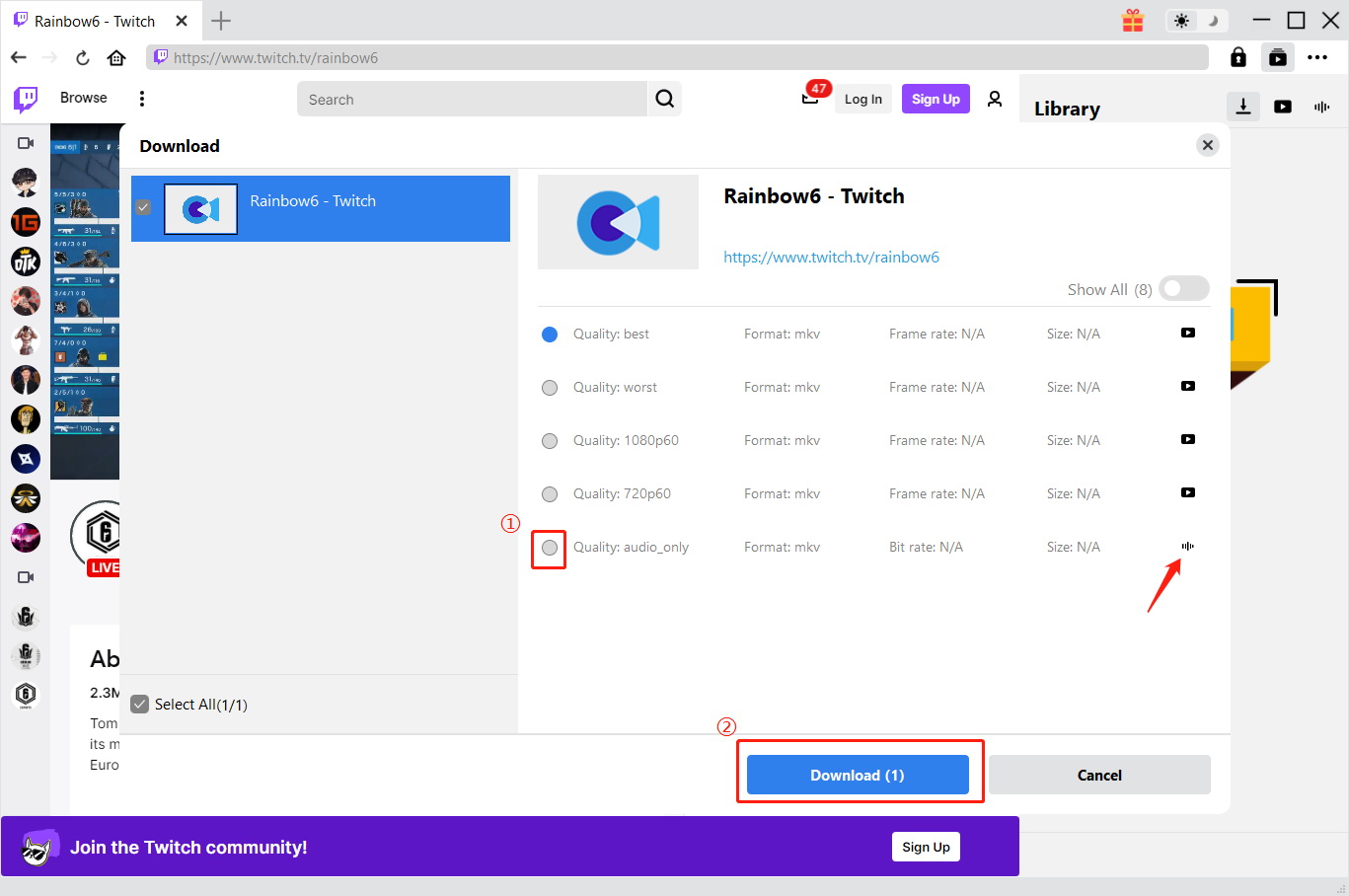Click the Log In button

click(x=863, y=99)
